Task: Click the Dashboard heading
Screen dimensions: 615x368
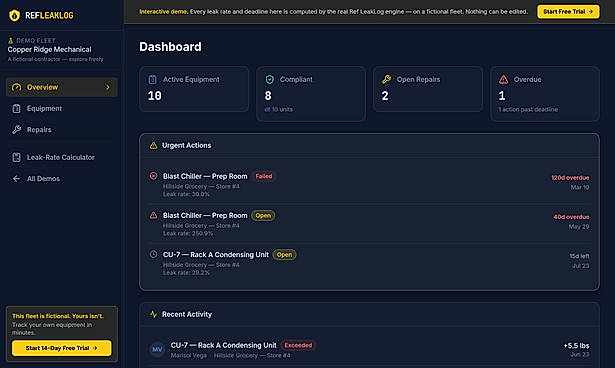Action: [170, 47]
